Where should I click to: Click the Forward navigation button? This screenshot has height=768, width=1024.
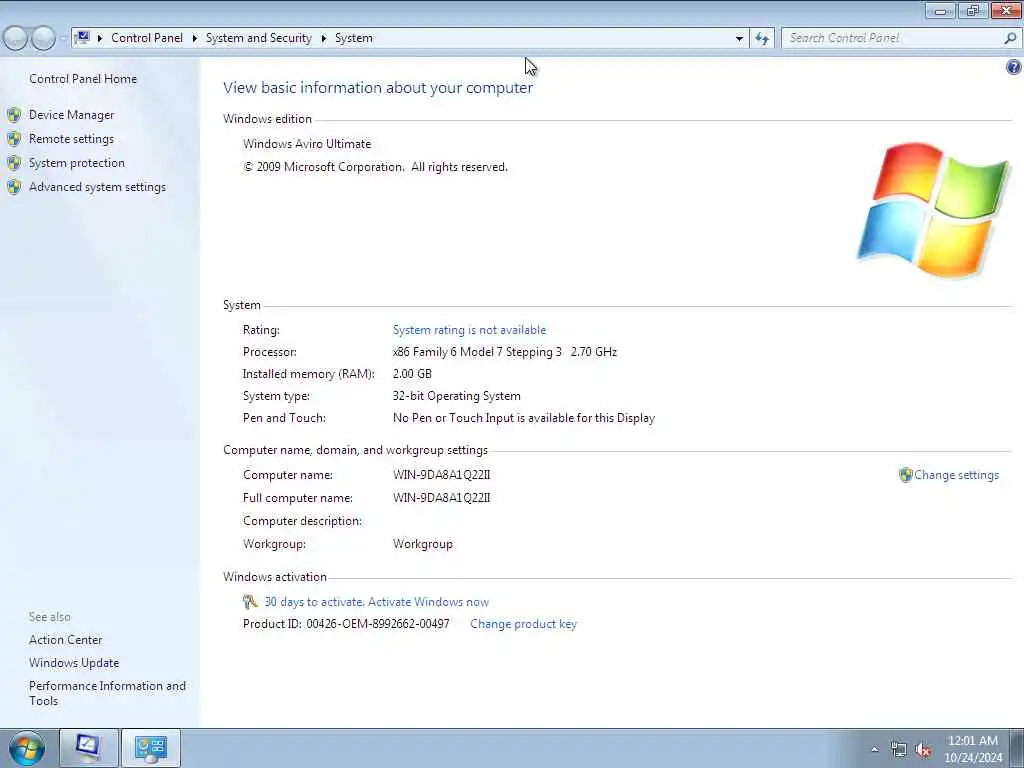coord(43,38)
